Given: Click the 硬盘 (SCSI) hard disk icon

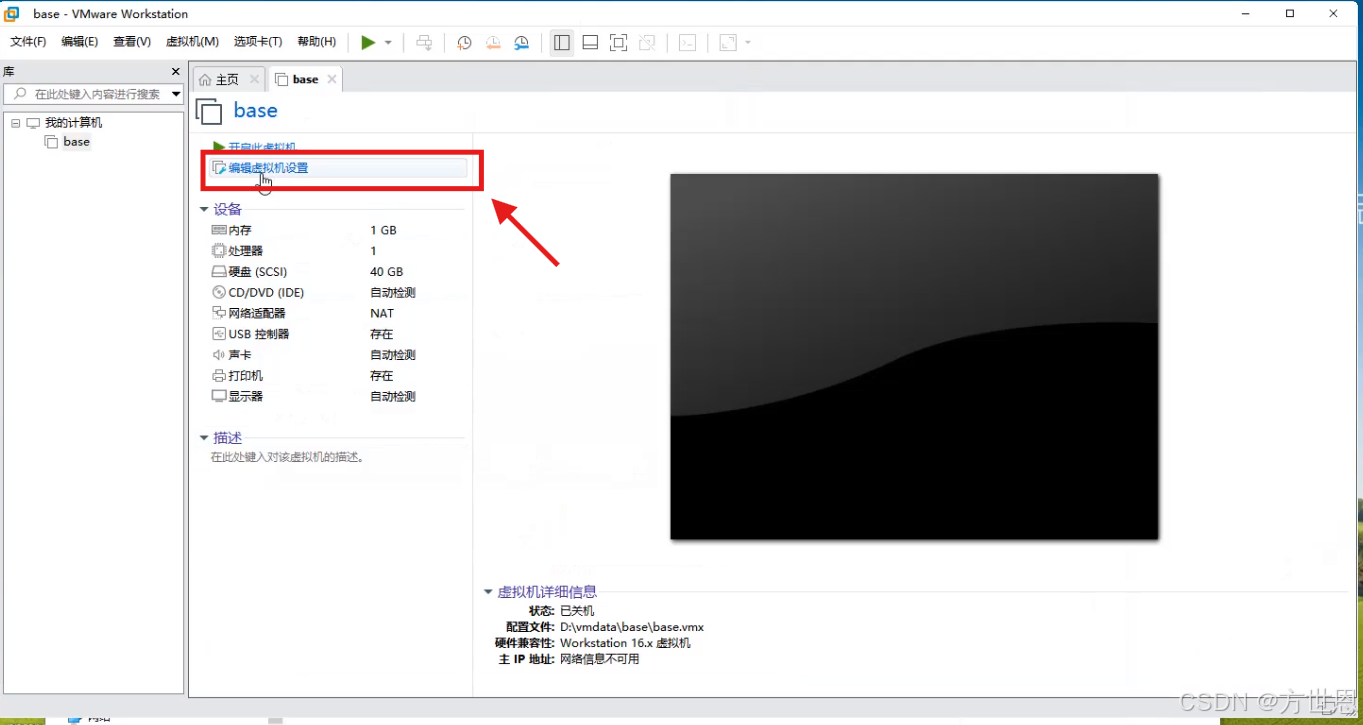Looking at the screenshot, I should 219,272.
